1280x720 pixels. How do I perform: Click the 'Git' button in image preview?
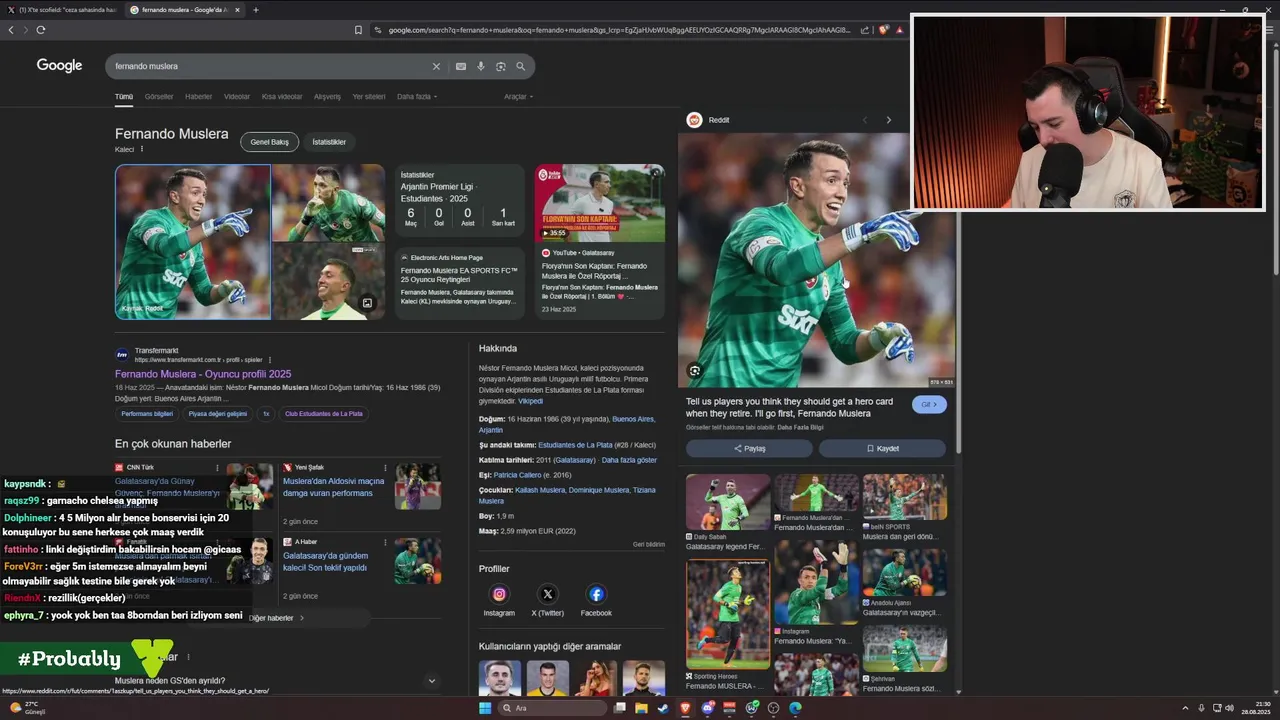[x=929, y=404]
